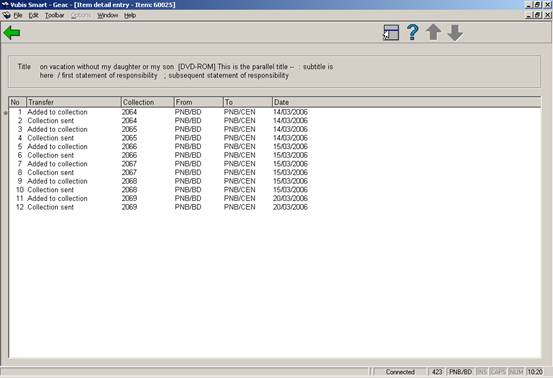Viewport: 553px width, 378px height.
Task: Click the gray up arrow icon
Action: (x=433, y=32)
